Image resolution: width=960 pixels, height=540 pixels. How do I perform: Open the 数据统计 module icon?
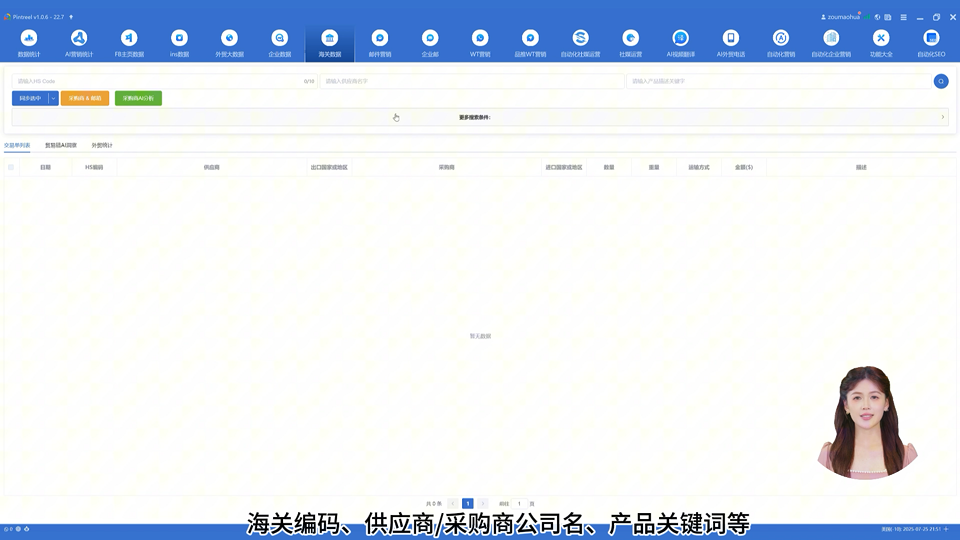tap(29, 38)
